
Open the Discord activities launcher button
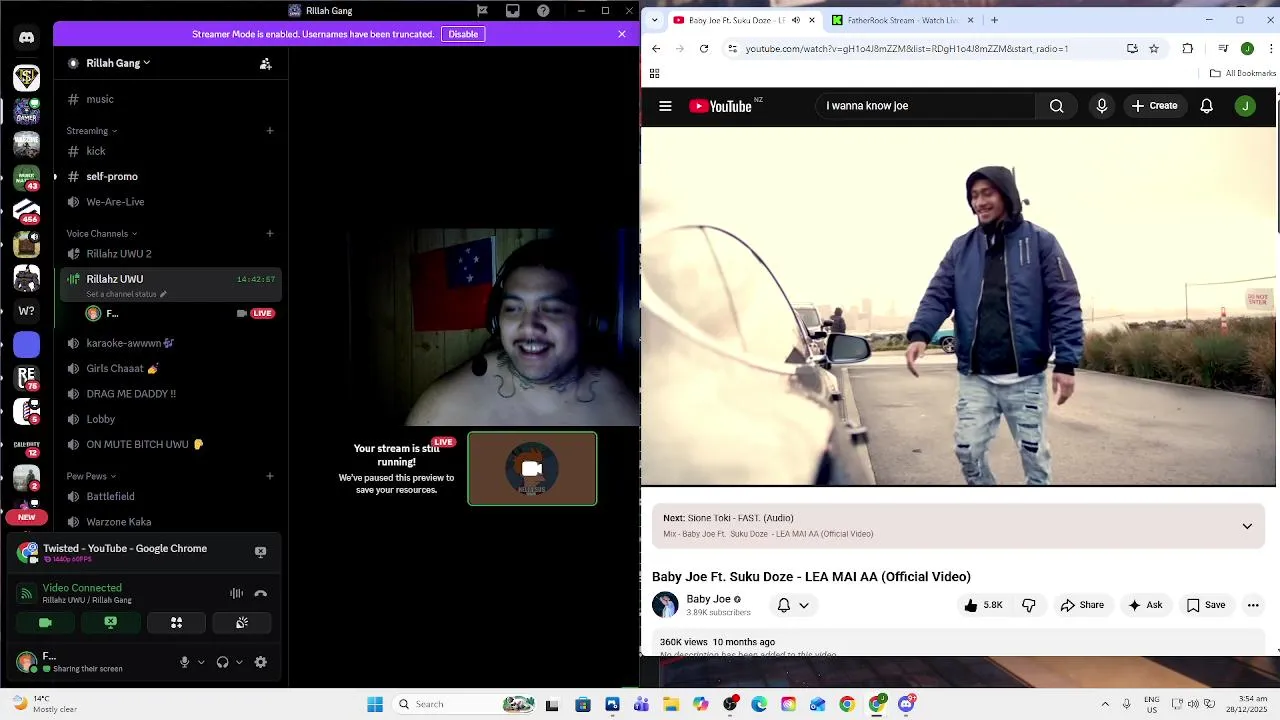176,623
